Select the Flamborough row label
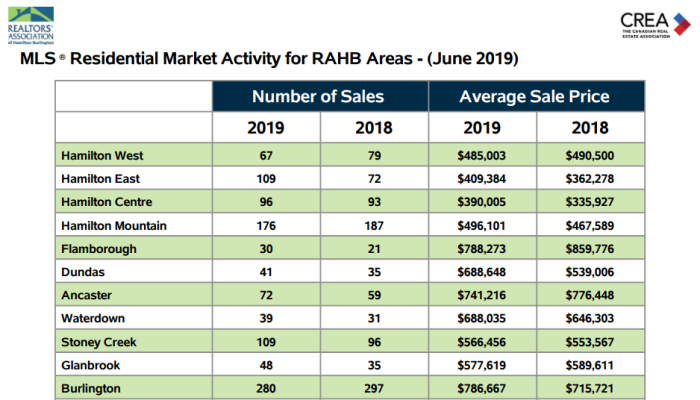The height and width of the screenshot is (400, 700). [x=98, y=248]
